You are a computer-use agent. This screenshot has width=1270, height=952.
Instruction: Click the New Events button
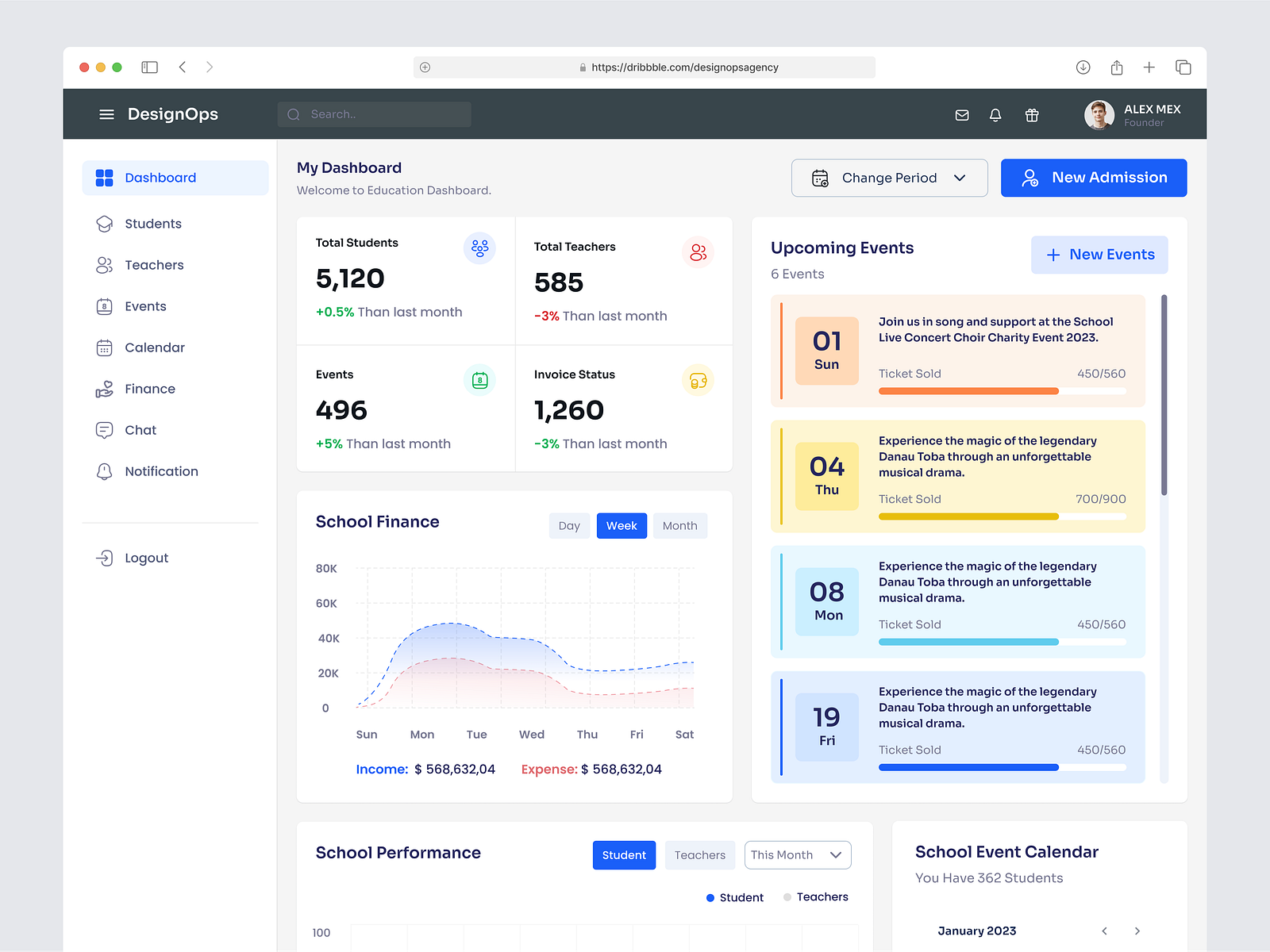(x=1099, y=255)
